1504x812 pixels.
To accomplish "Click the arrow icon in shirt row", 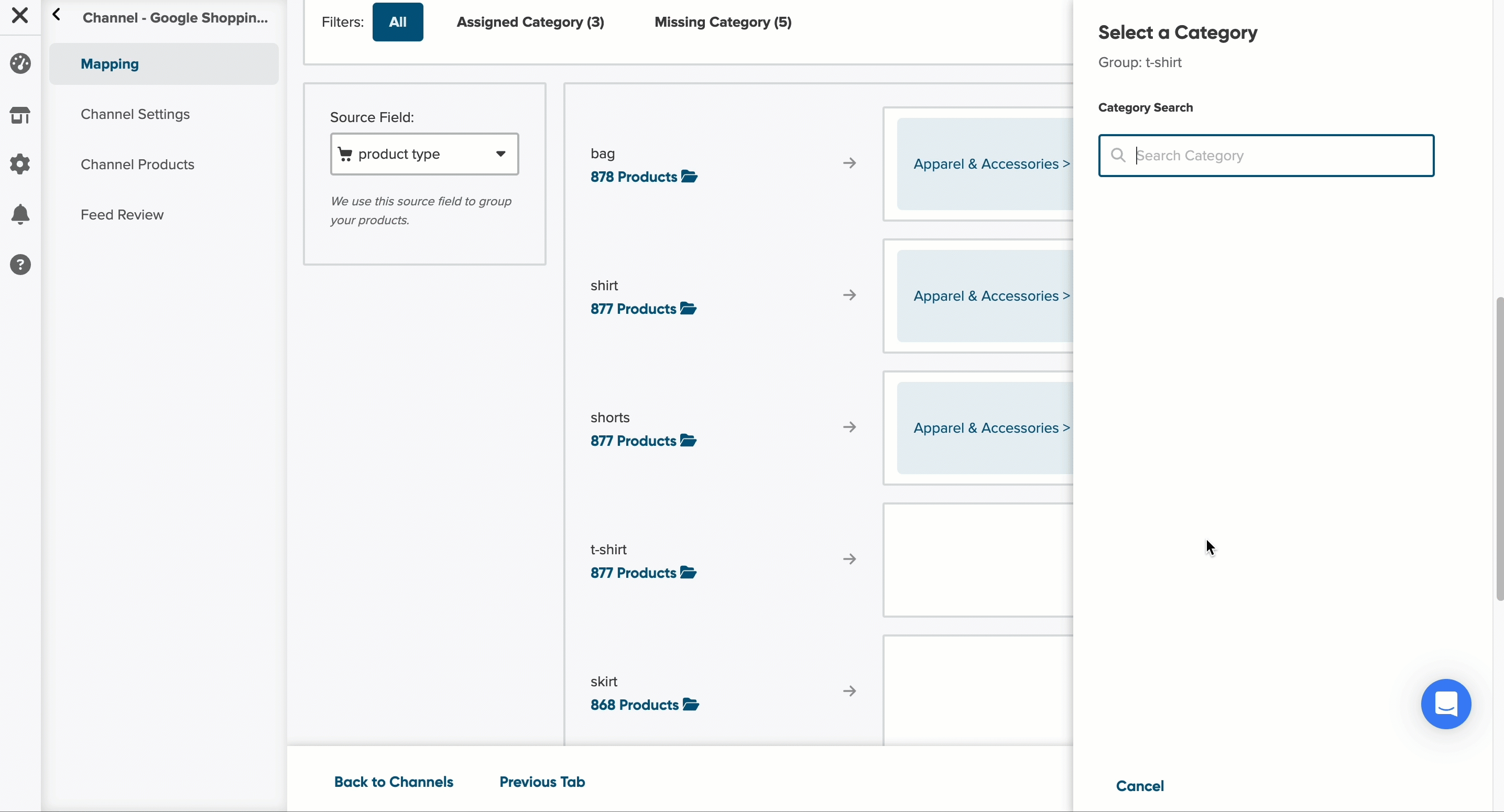I will point(849,295).
